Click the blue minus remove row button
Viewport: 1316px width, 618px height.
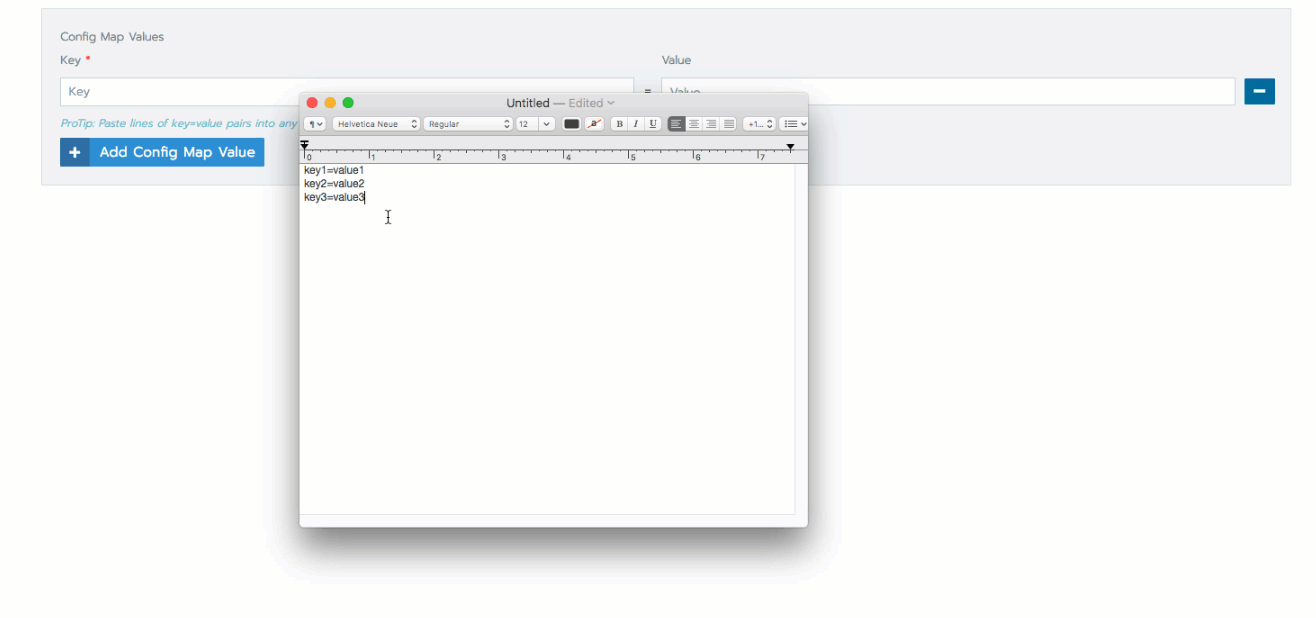[1259, 91]
